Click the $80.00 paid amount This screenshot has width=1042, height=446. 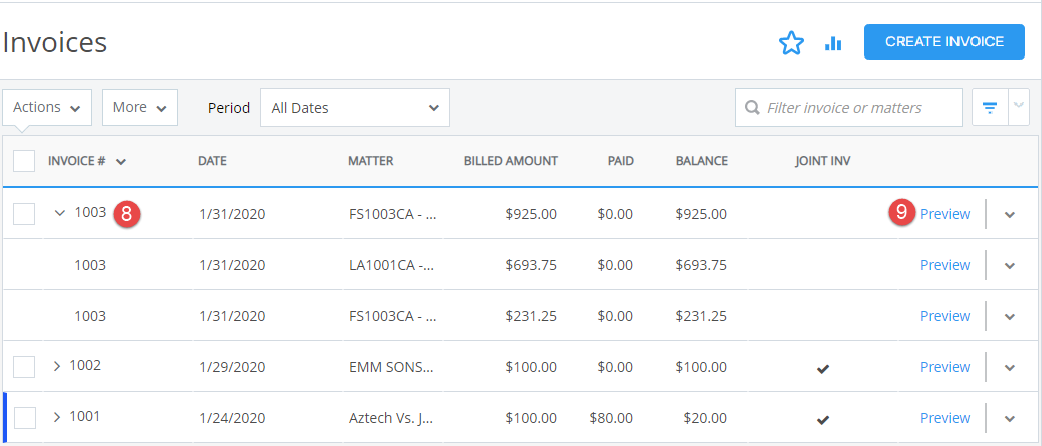coord(611,418)
